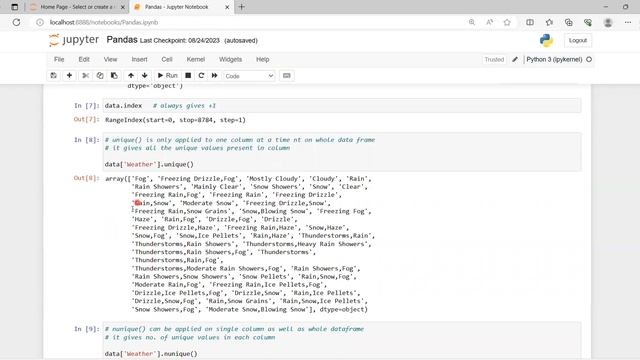
Task: Paste cells below icon
Action: 114,76
